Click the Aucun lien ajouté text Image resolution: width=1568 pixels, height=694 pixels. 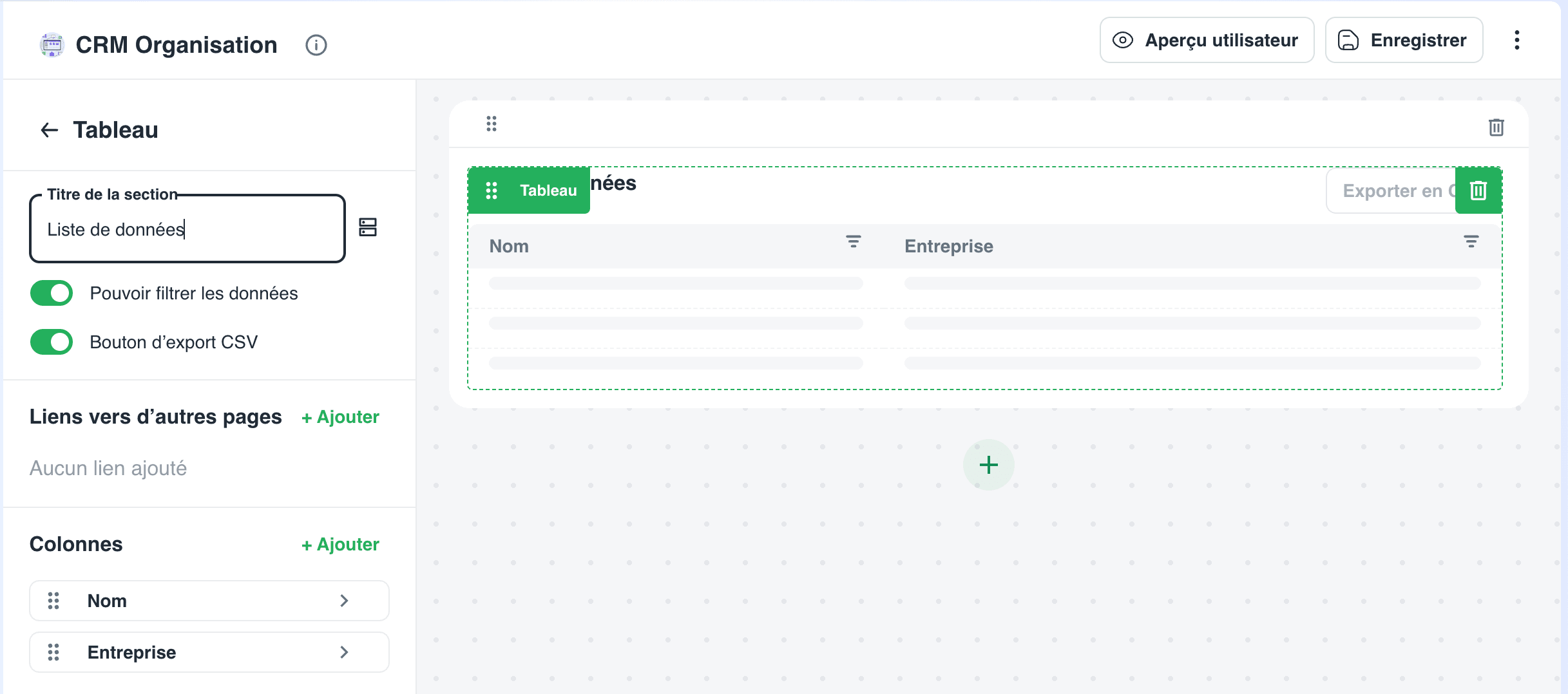click(x=108, y=468)
